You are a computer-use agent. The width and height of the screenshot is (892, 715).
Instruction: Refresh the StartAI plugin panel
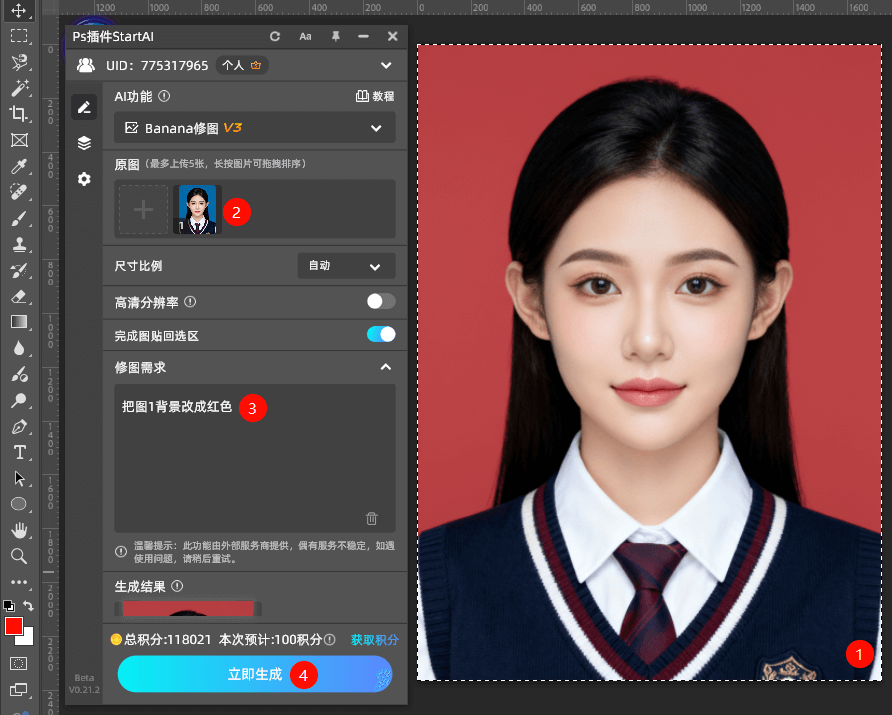[x=274, y=36]
